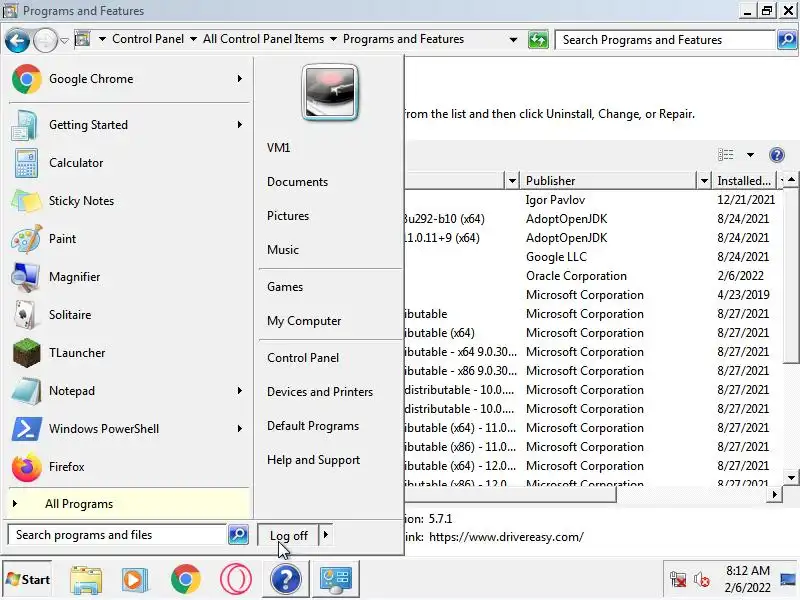The width and height of the screenshot is (800, 600).
Task: Open Name column filter dropdown
Action: click(512, 181)
